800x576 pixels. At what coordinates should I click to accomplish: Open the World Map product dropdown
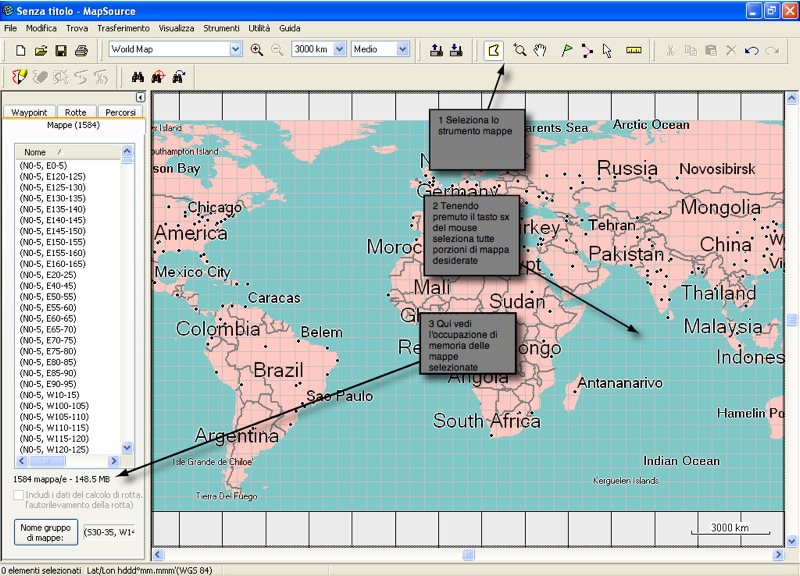tap(235, 49)
